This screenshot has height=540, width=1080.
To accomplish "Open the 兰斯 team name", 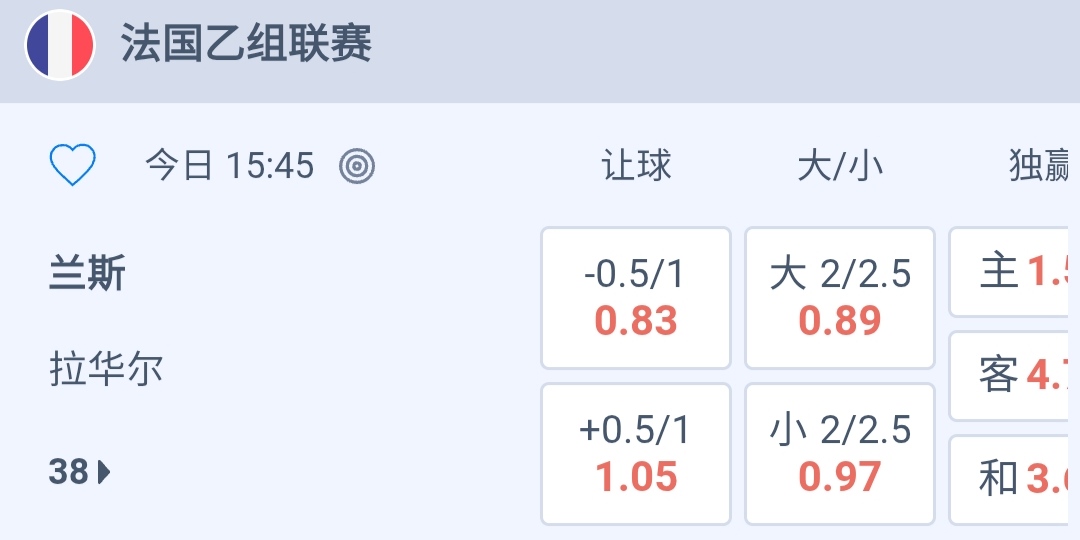I will 87,273.
